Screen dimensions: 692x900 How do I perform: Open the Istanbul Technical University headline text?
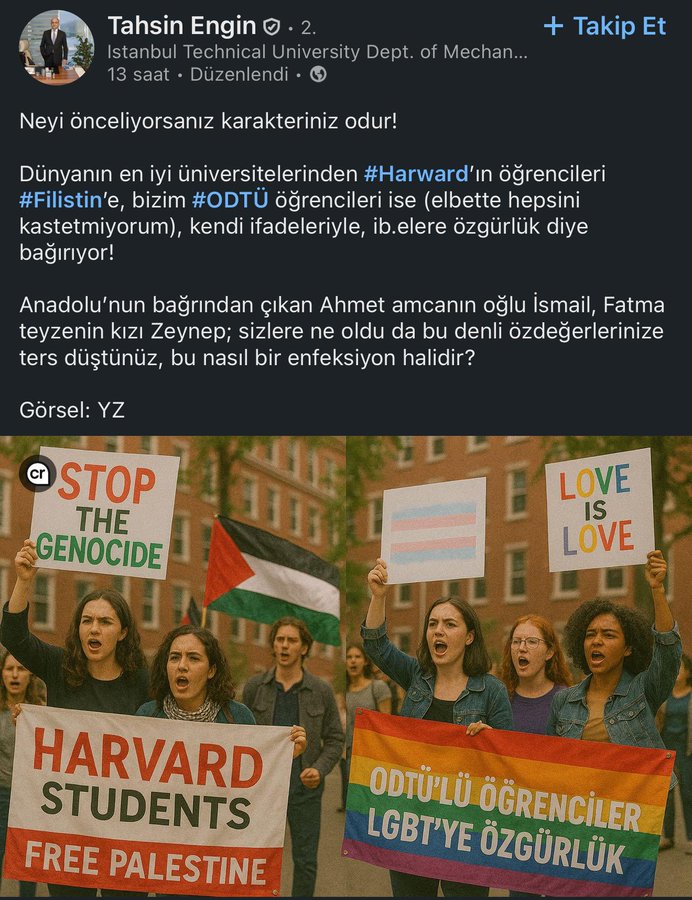[317, 52]
